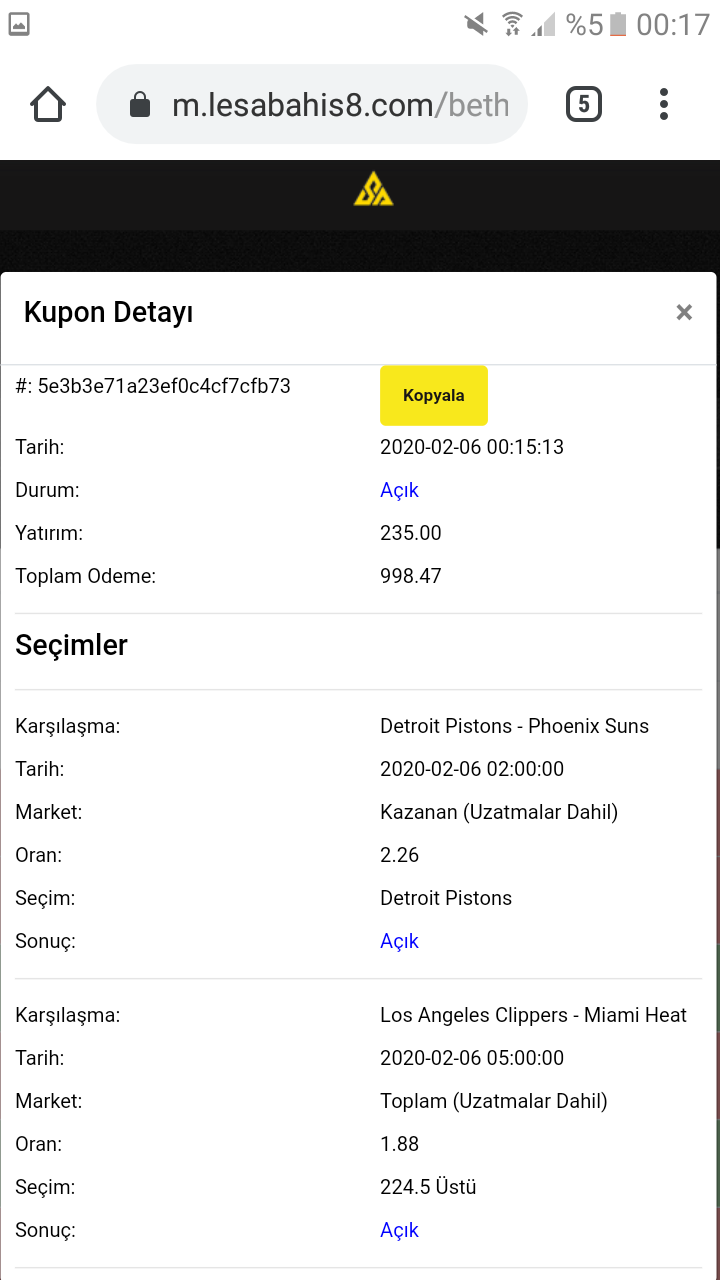Select Toplam Odeme value 998.47
This screenshot has width=720, height=1280.
click(x=411, y=576)
